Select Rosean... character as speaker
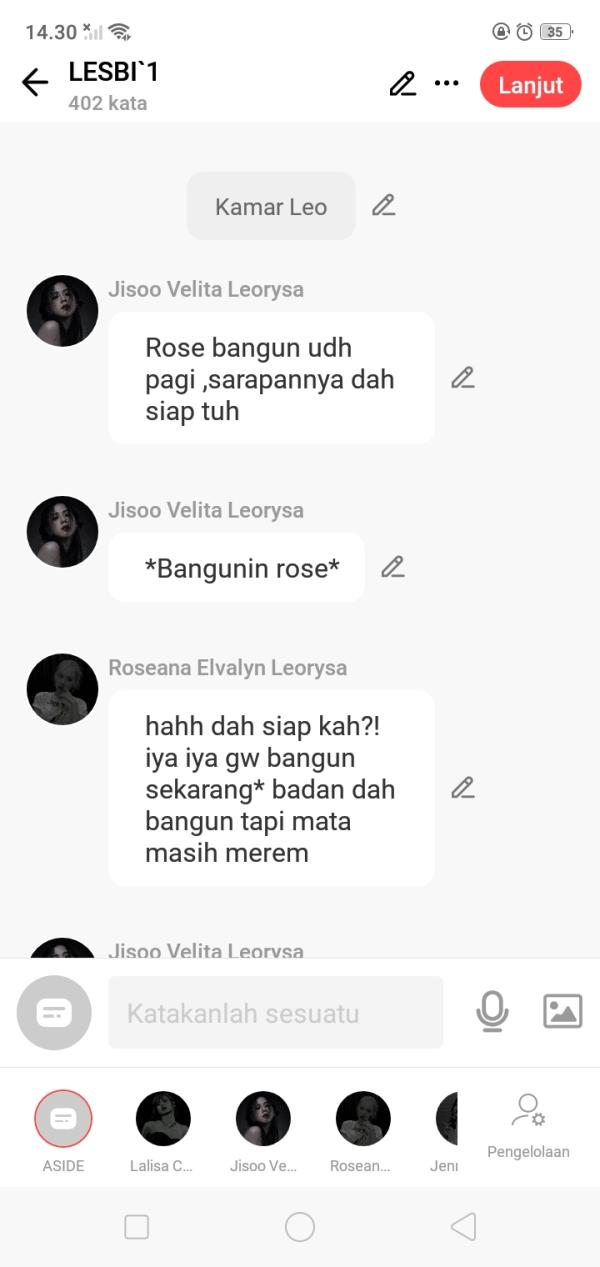This screenshot has width=600, height=1267. click(363, 1130)
